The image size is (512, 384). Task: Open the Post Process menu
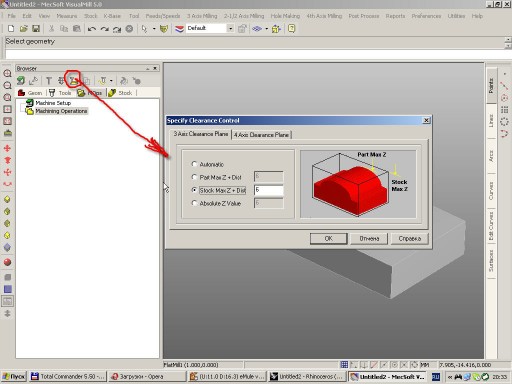coord(364,16)
